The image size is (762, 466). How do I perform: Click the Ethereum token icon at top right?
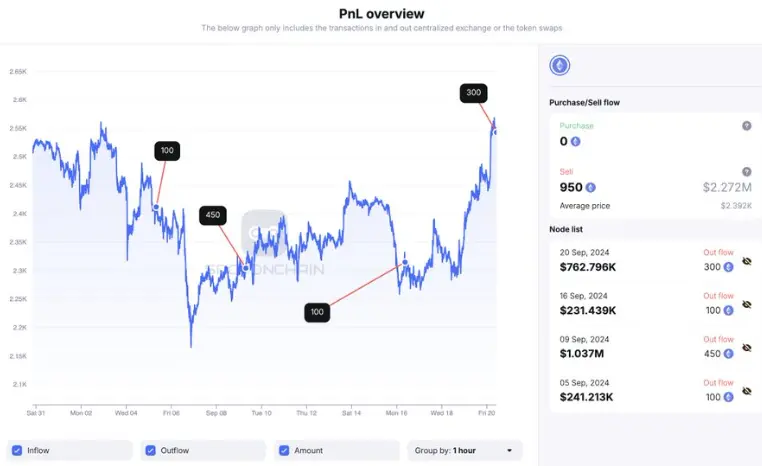point(559,66)
